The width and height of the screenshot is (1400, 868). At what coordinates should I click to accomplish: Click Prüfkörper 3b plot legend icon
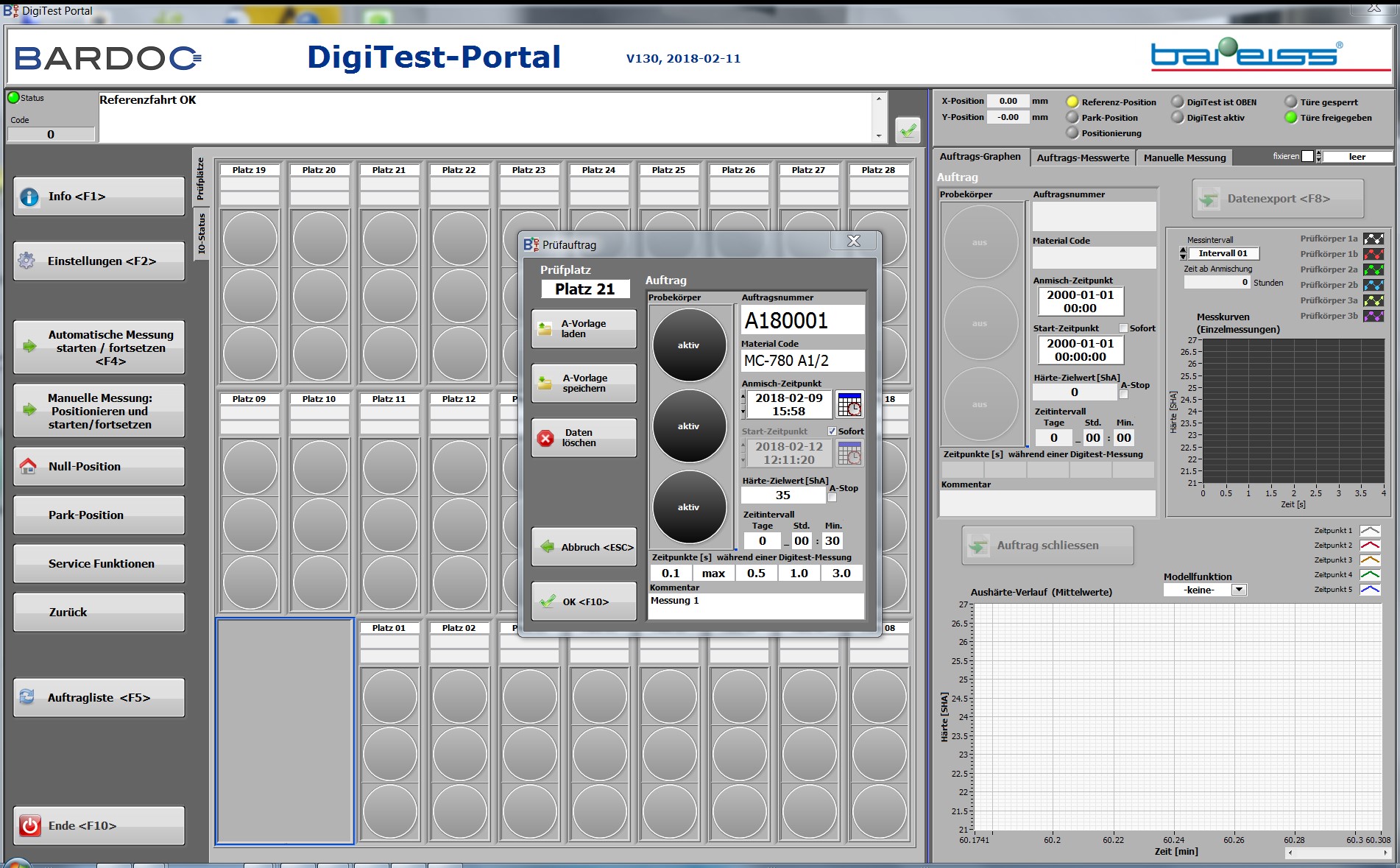1374,316
